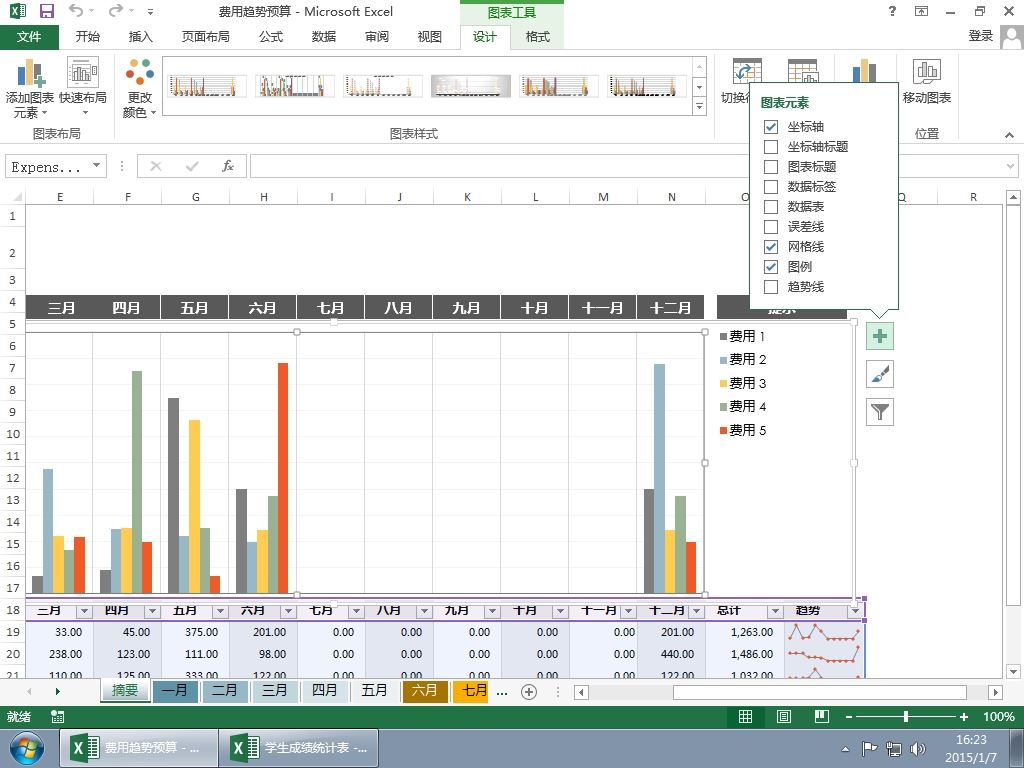
Task: Click the Action Center flag tray icon
Action: pos(869,748)
